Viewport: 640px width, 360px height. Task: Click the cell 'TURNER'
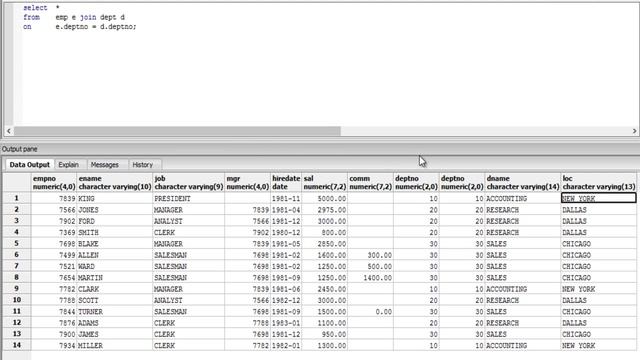pos(115,311)
